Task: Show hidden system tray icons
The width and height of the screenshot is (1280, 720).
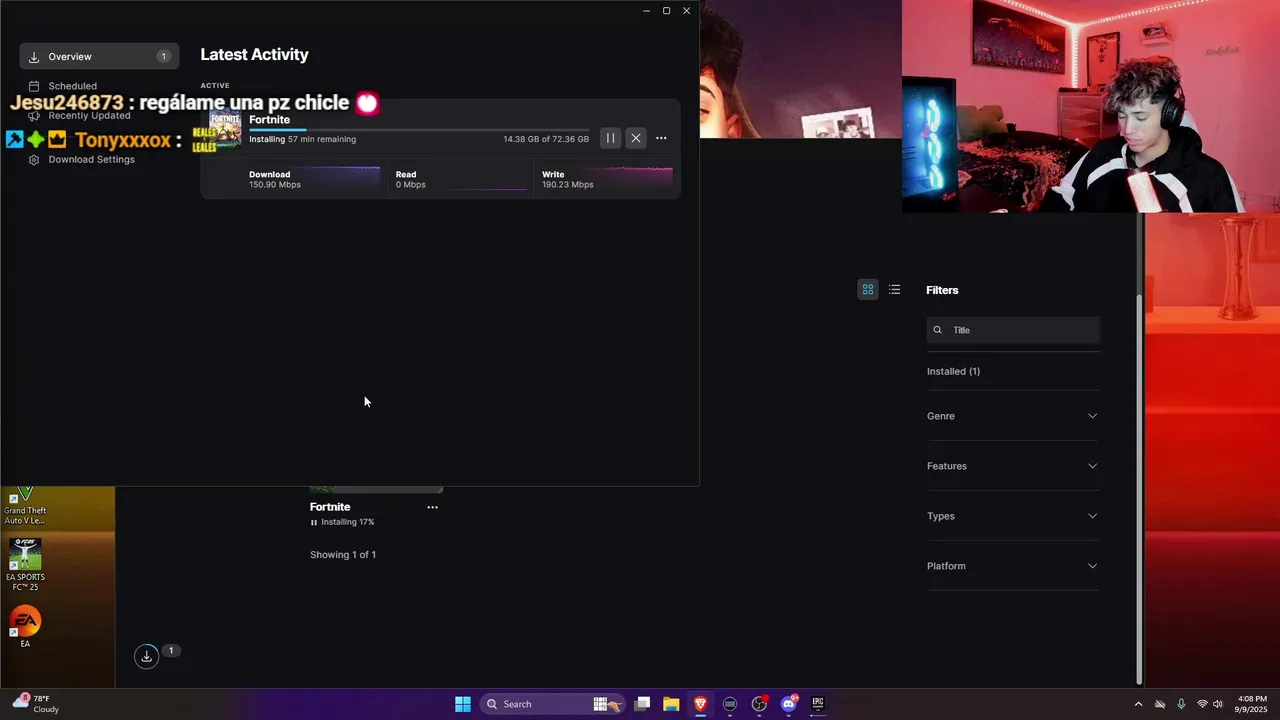Action: [x=1138, y=704]
